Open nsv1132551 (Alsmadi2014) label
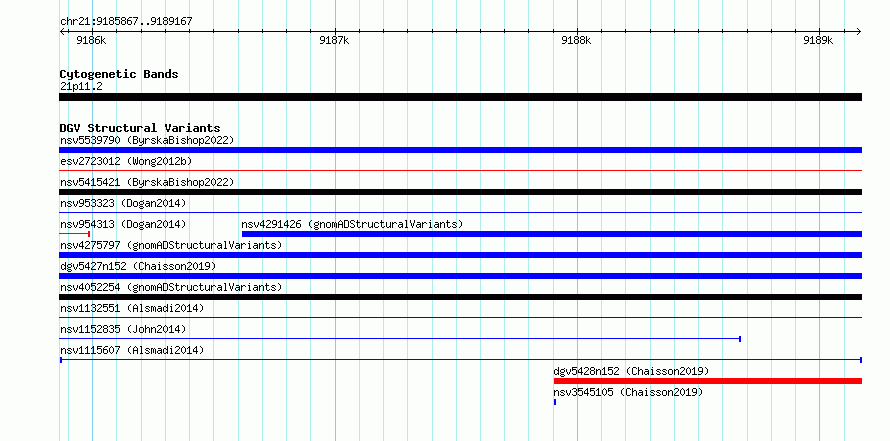This screenshot has height=441, width=890. (132, 308)
